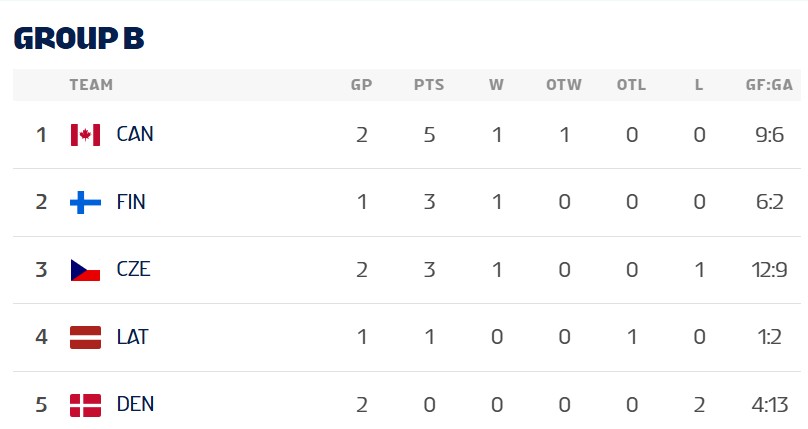Viewport: 808px width, 429px height.
Task: Click the Finland flag icon
Action: pos(85,202)
